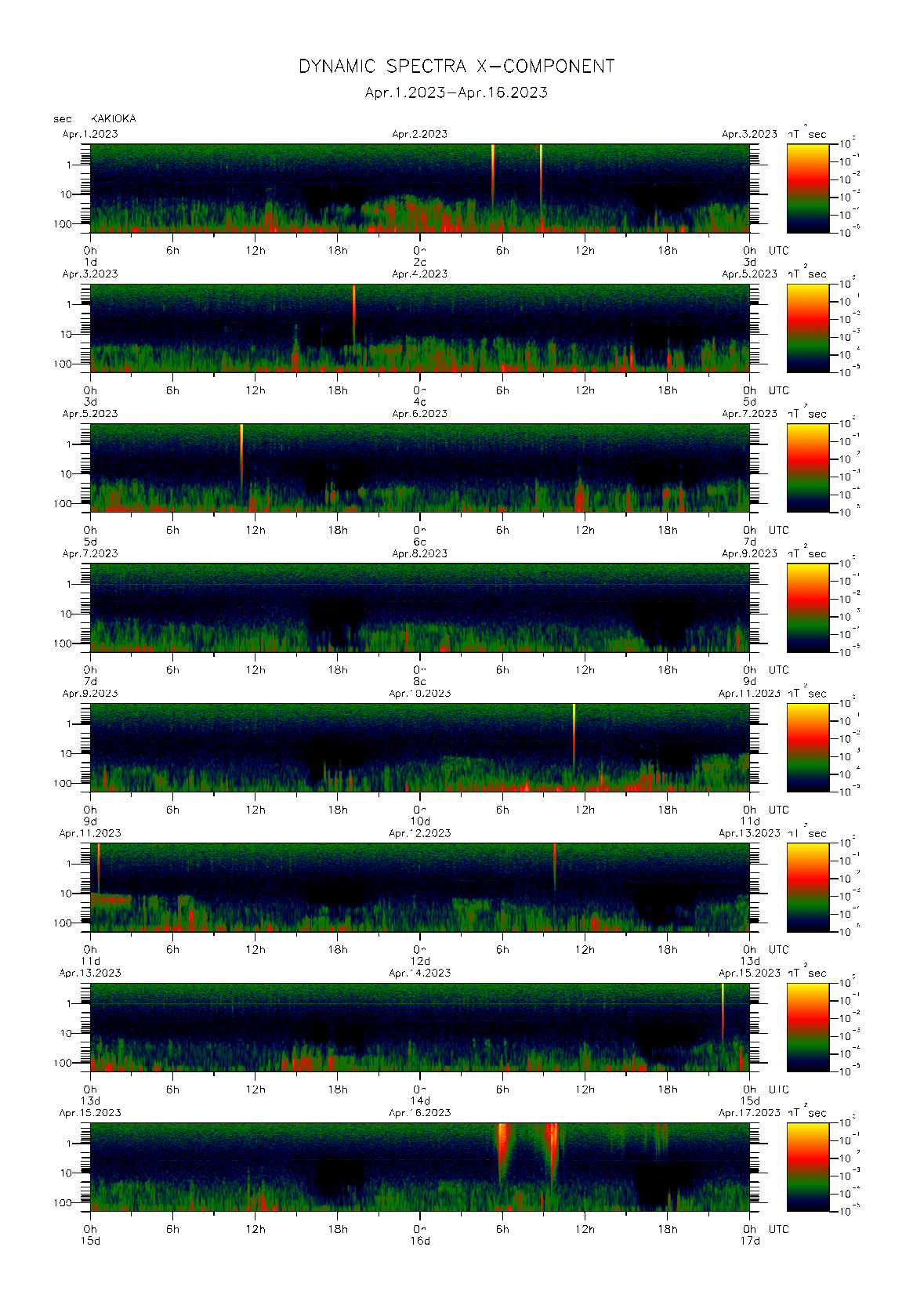Click the spike around 9h on Apr.2
The height and width of the screenshot is (1316, 913).
click(541, 176)
